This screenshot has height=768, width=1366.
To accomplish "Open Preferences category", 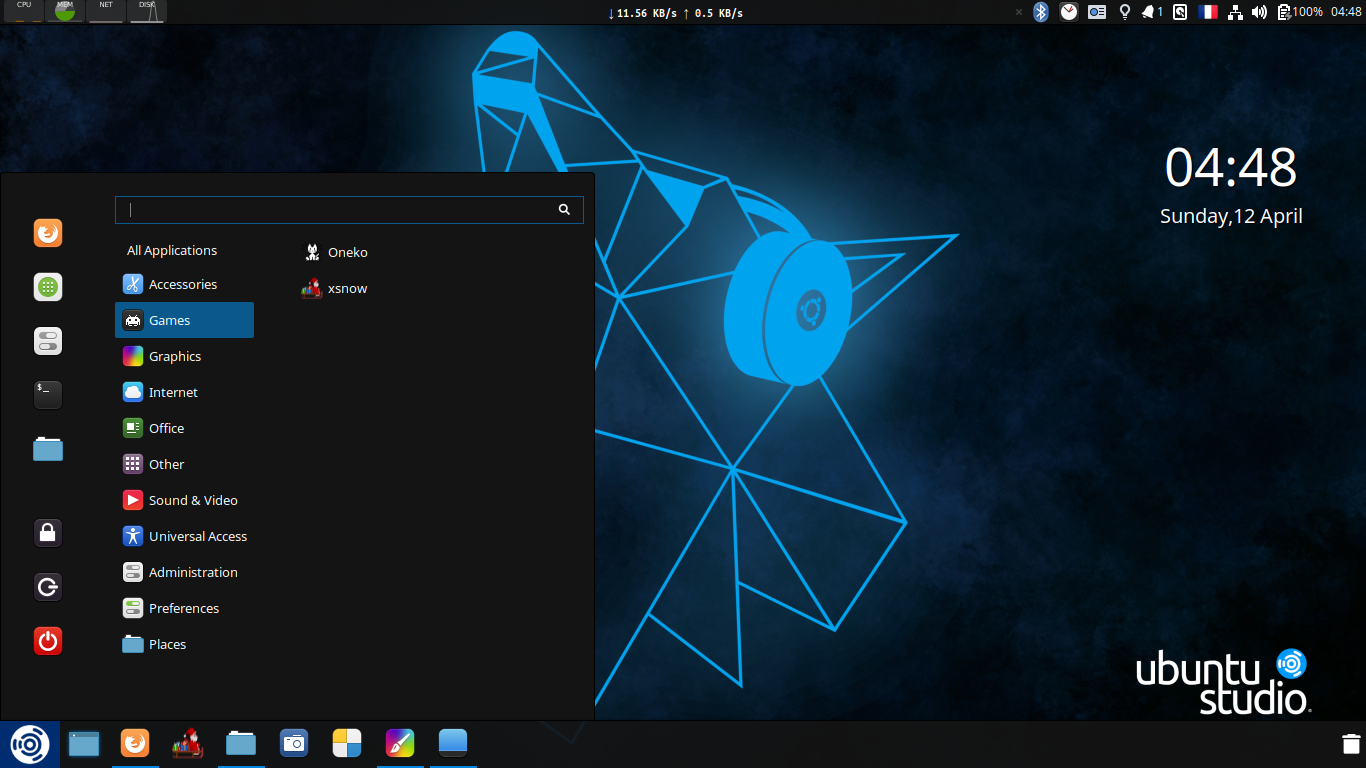I will point(184,608).
